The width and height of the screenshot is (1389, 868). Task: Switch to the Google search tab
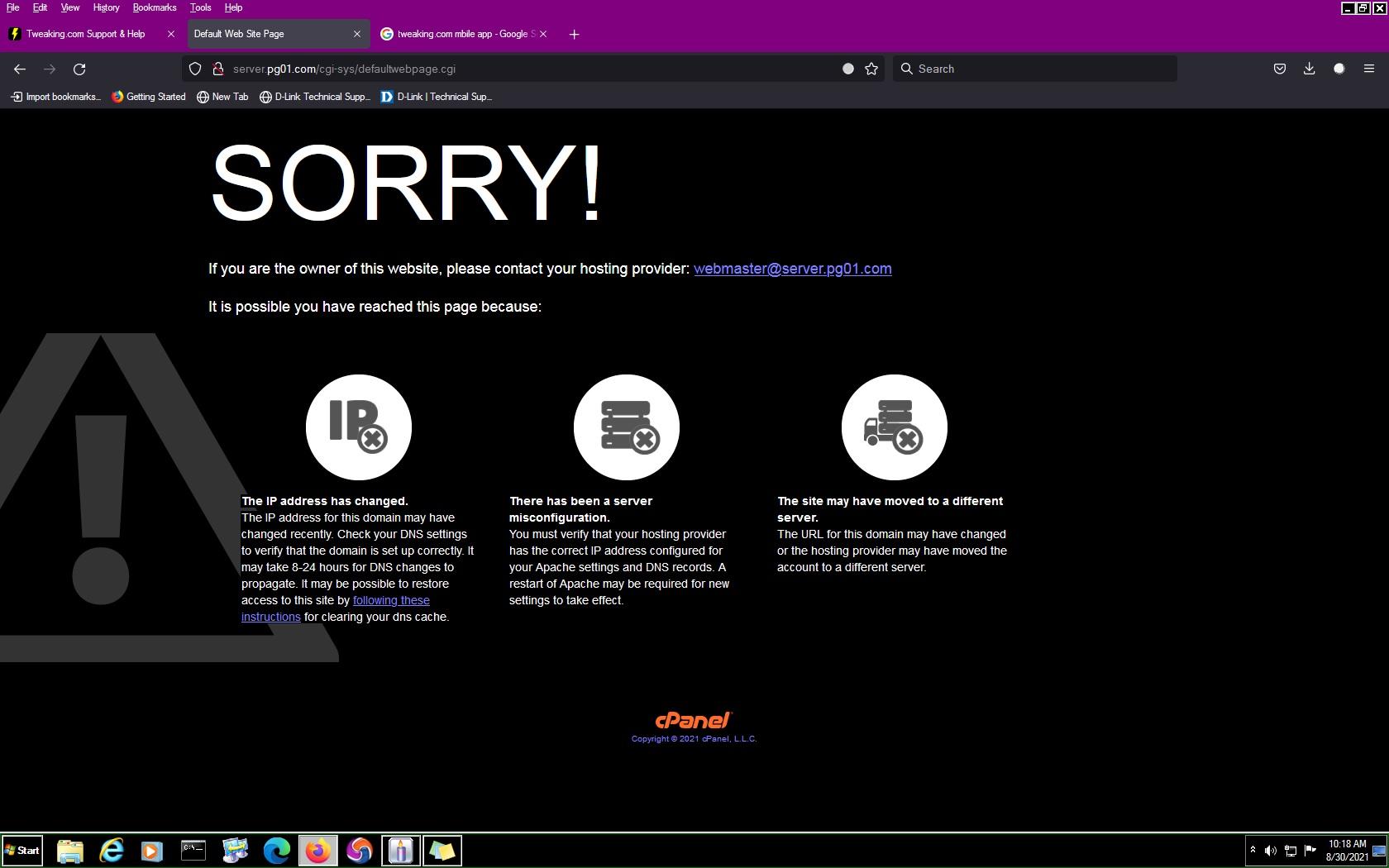tap(461, 34)
